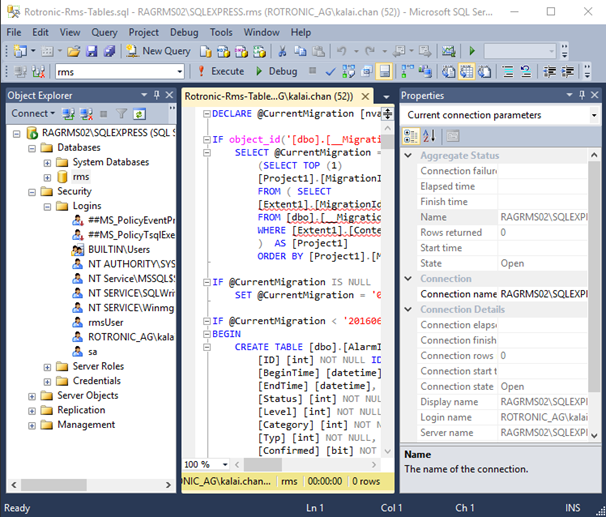The image size is (606, 517).
Task: Expand the Management folder
Action: (32, 425)
